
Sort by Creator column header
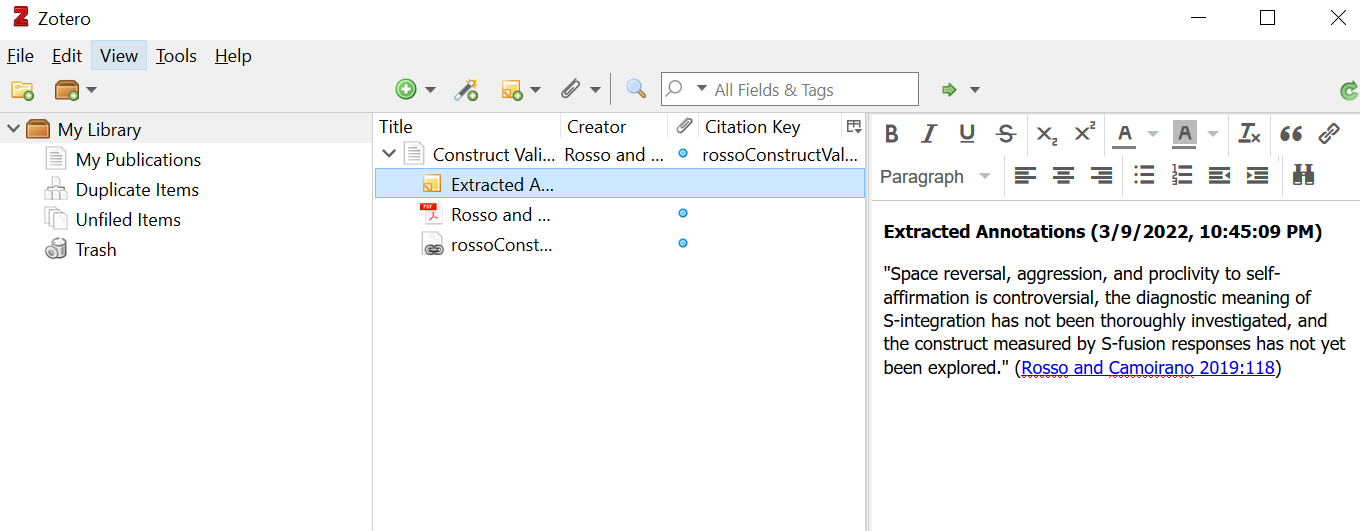(x=614, y=127)
